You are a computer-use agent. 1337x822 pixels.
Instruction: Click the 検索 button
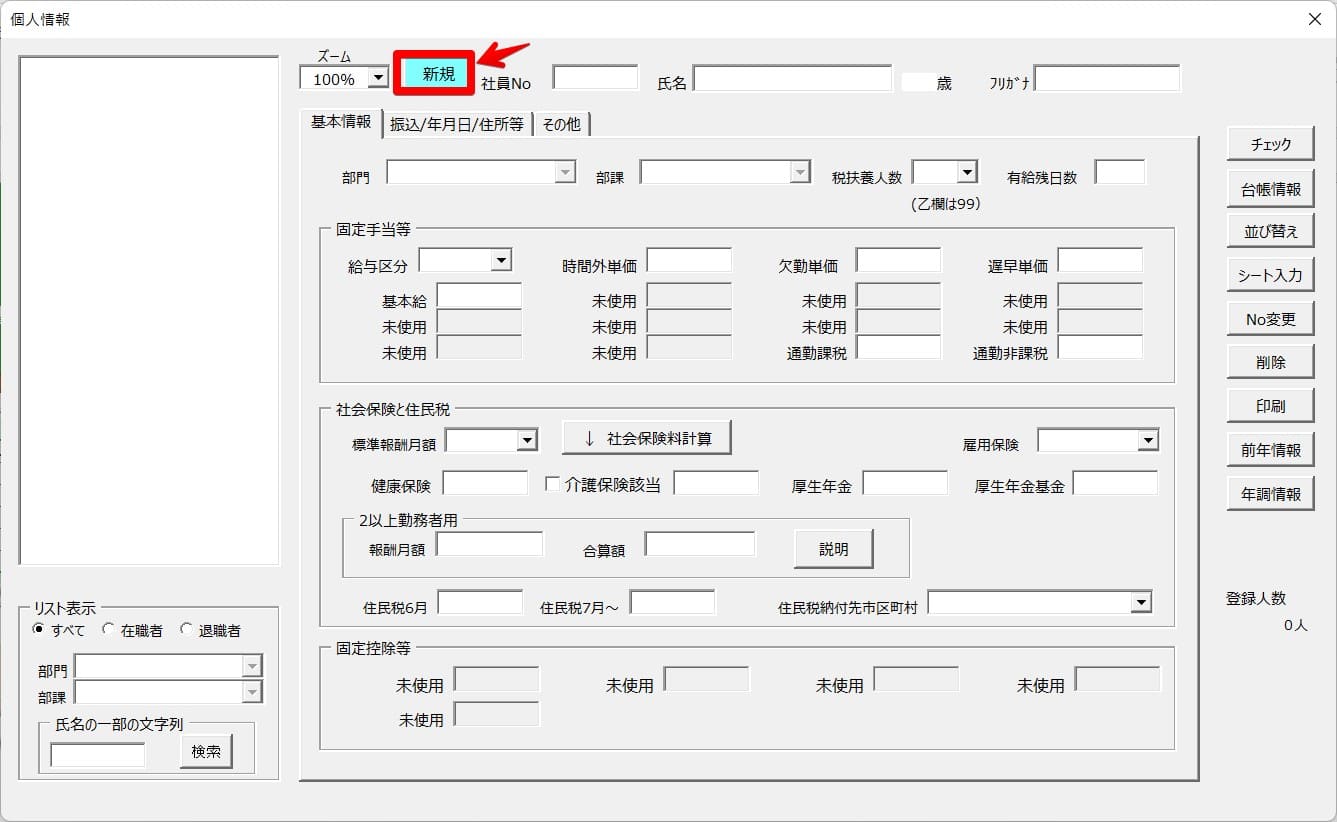point(206,752)
